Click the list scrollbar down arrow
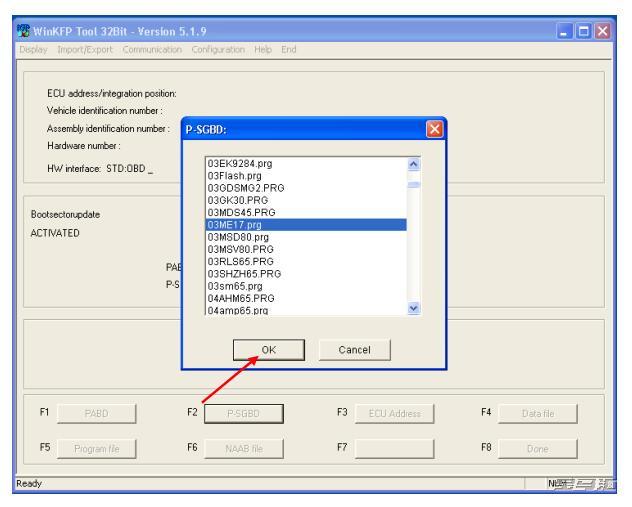This screenshot has width=632, height=507. (x=414, y=308)
